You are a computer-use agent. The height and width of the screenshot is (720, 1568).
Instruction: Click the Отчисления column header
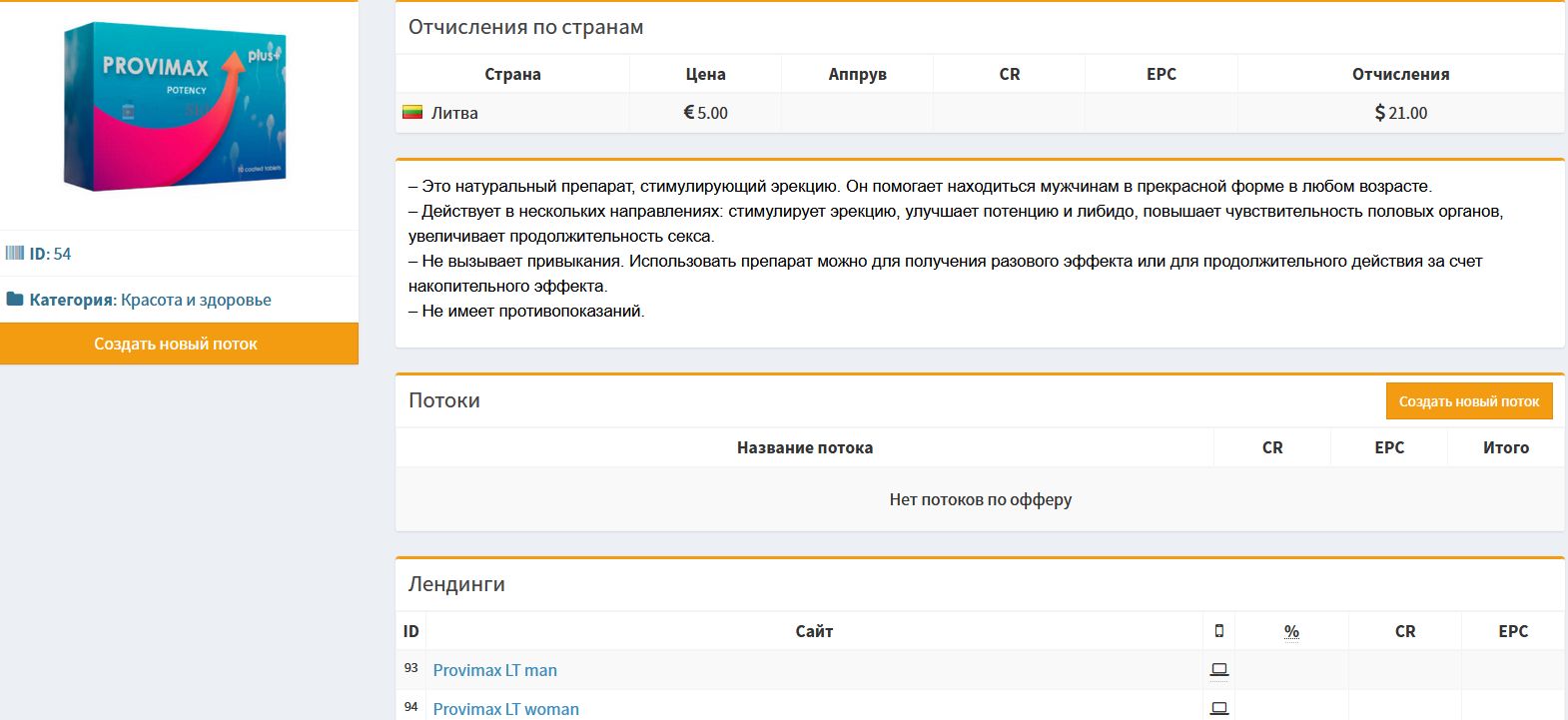tap(1400, 74)
